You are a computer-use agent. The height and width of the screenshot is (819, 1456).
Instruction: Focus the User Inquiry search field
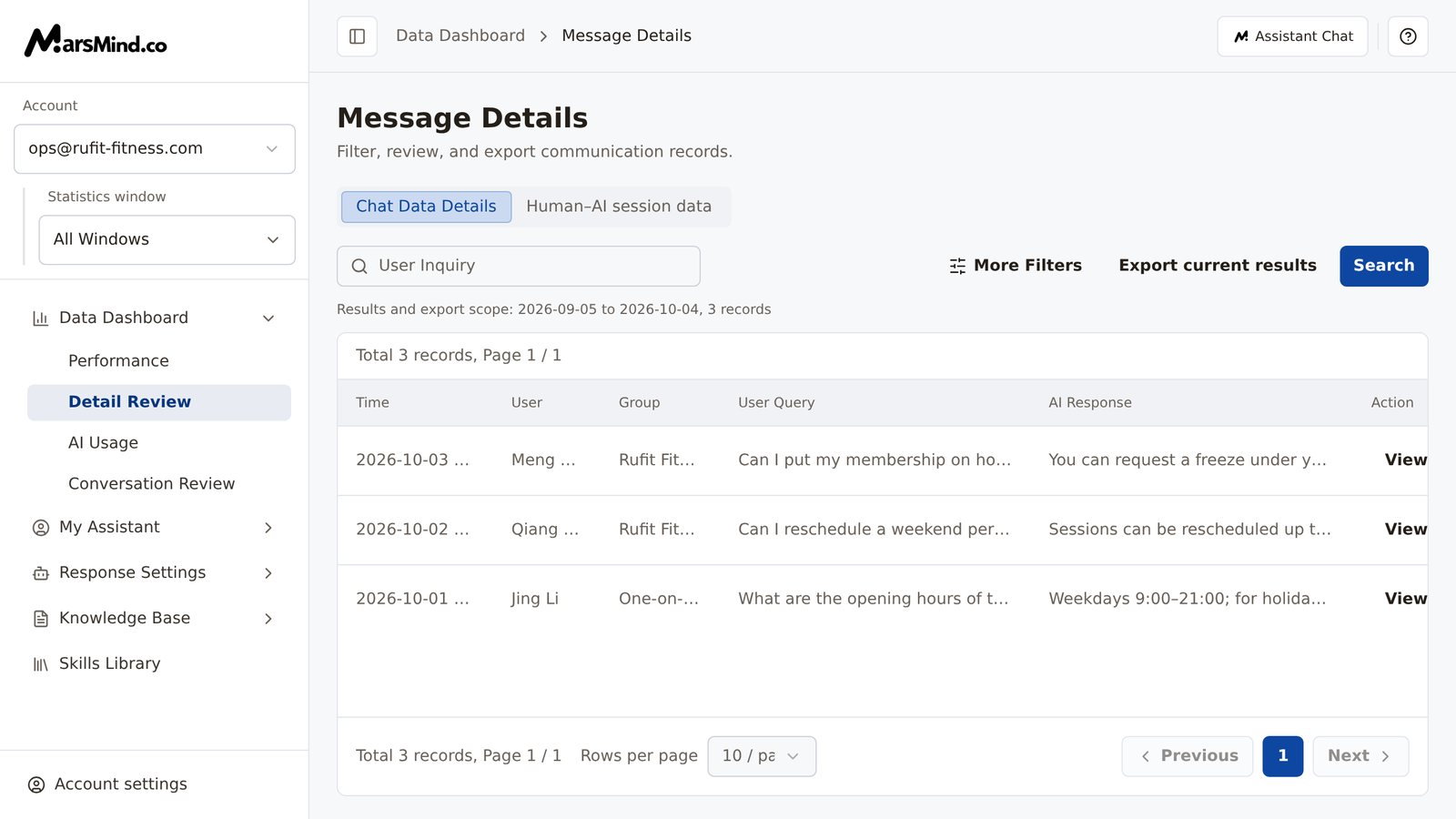click(519, 266)
